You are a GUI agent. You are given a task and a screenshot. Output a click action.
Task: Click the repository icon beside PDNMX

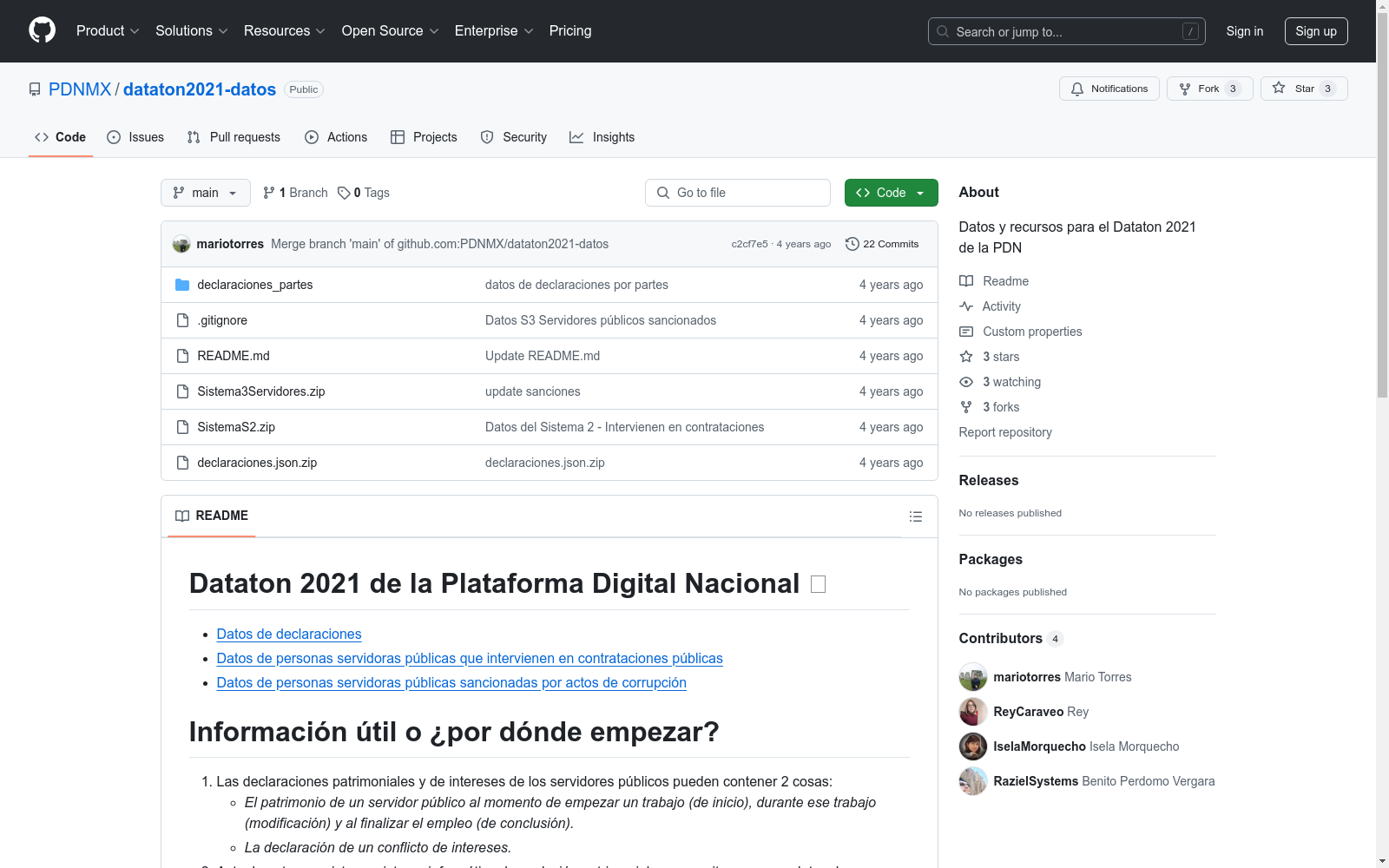pos(35,89)
